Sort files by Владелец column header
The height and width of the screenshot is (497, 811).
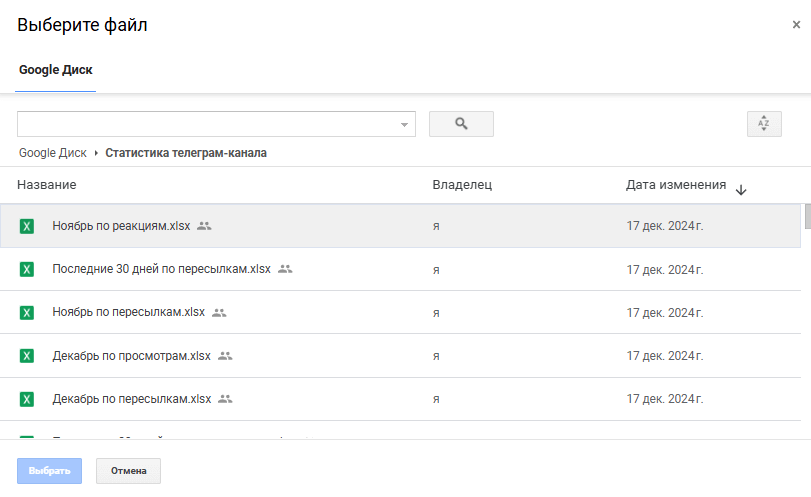461,185
